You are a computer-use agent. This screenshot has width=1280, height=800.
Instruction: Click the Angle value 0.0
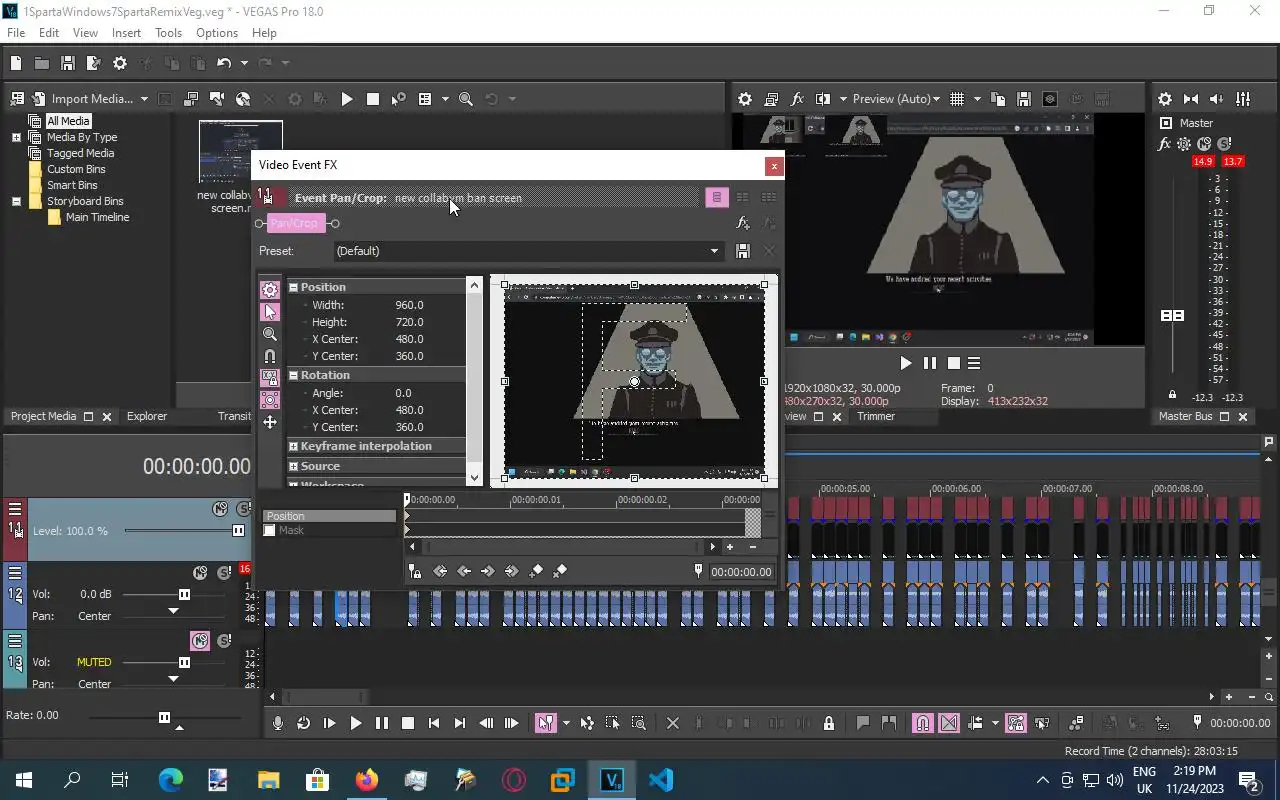tap(403, 393)
